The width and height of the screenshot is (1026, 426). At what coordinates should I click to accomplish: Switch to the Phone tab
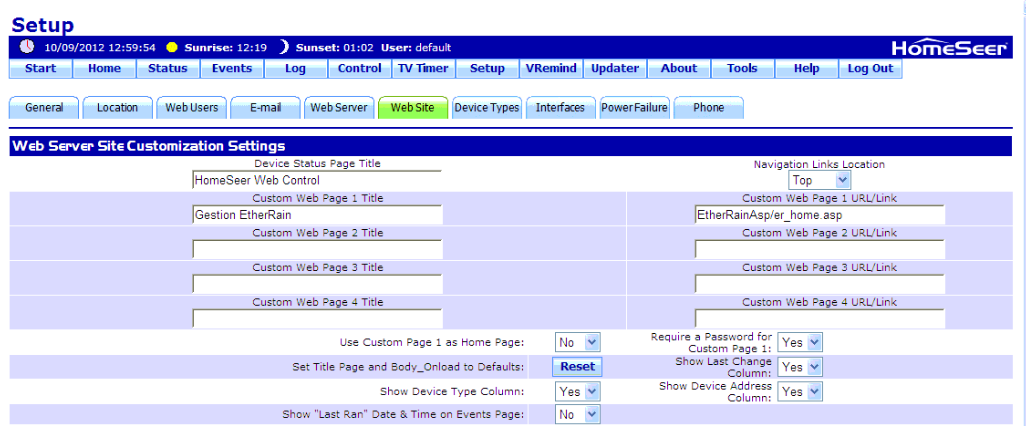pyautogui.click(x=709, y=108)
